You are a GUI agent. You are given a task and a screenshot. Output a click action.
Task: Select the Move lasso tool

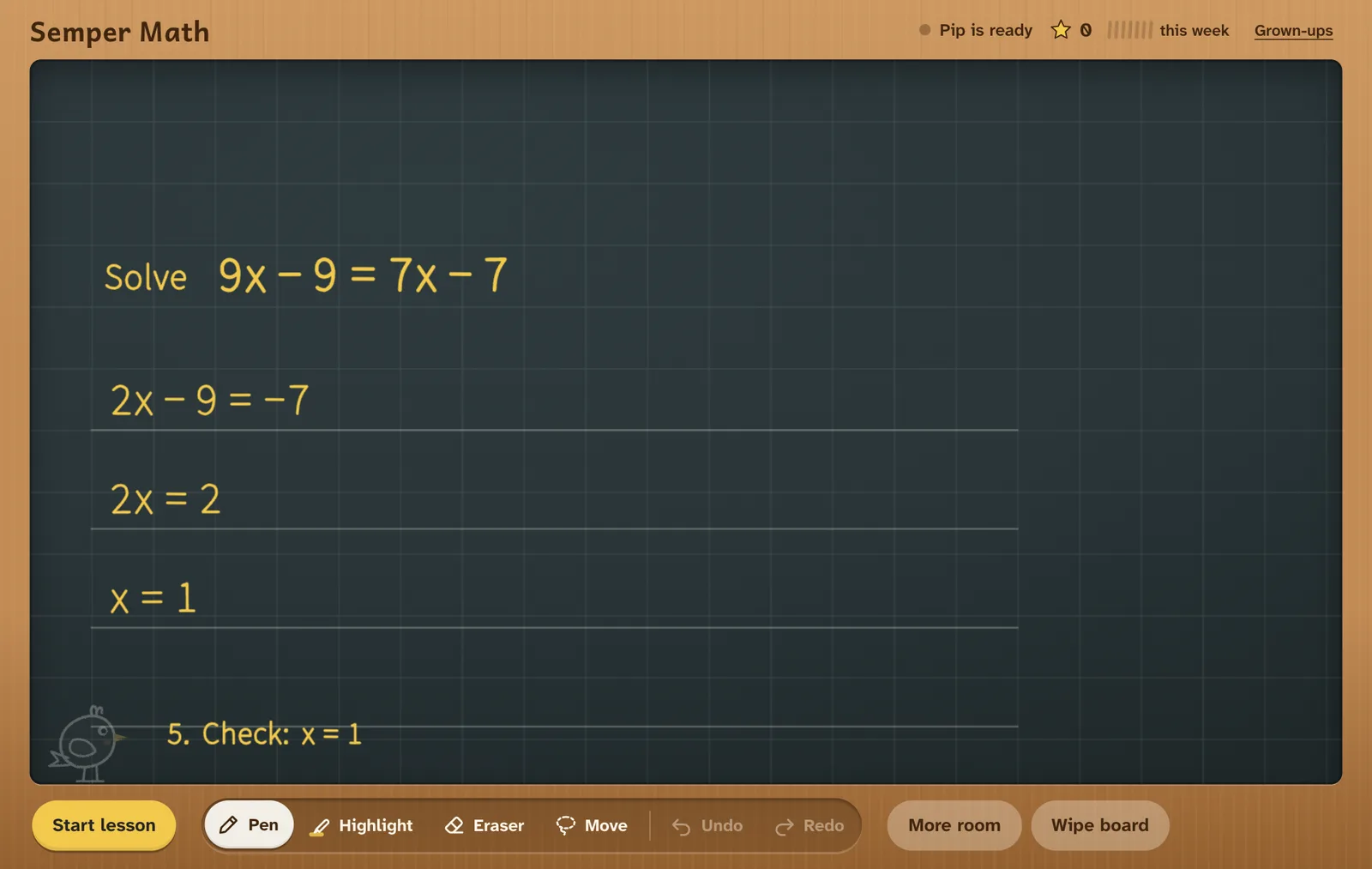(x=592, y=825)
